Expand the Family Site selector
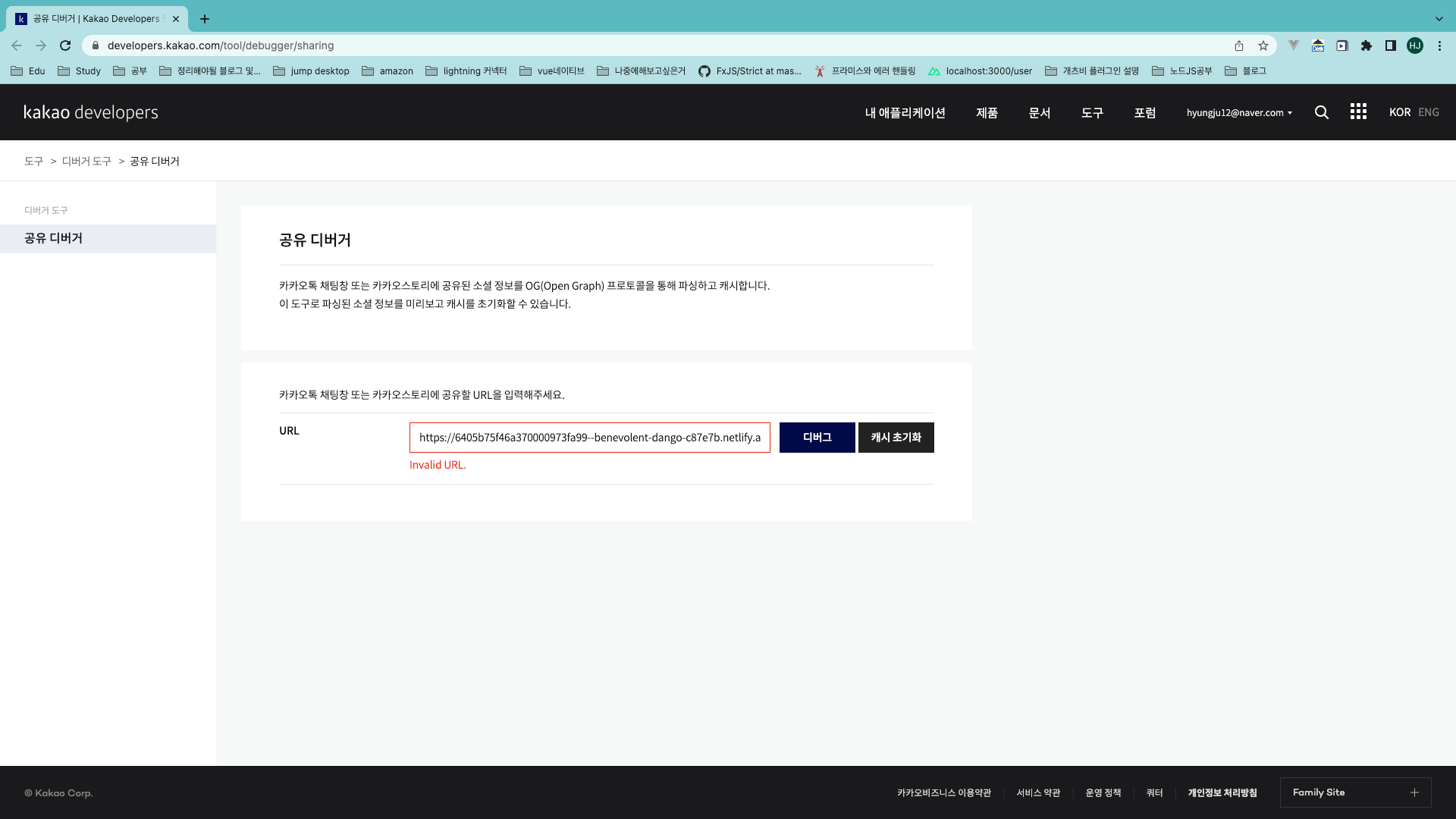The width and height of the screenshot is (1456, 819). tap(1355, 792)
